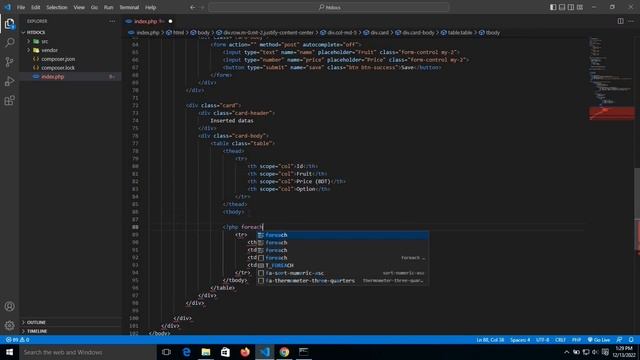The height and width of the screenshot is (360, 640).
Task: Open Task View in the taskbar
Action: tap(166, 352)
